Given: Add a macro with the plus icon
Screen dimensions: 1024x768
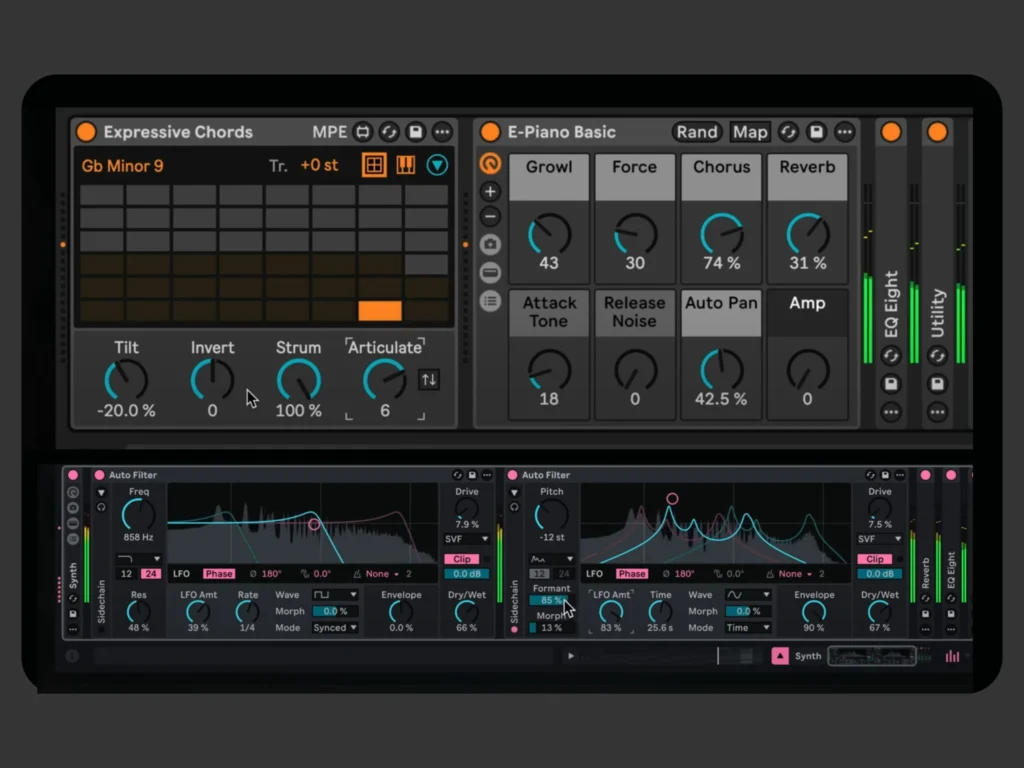Looking at the screenshot, I should tap(490, 191).
